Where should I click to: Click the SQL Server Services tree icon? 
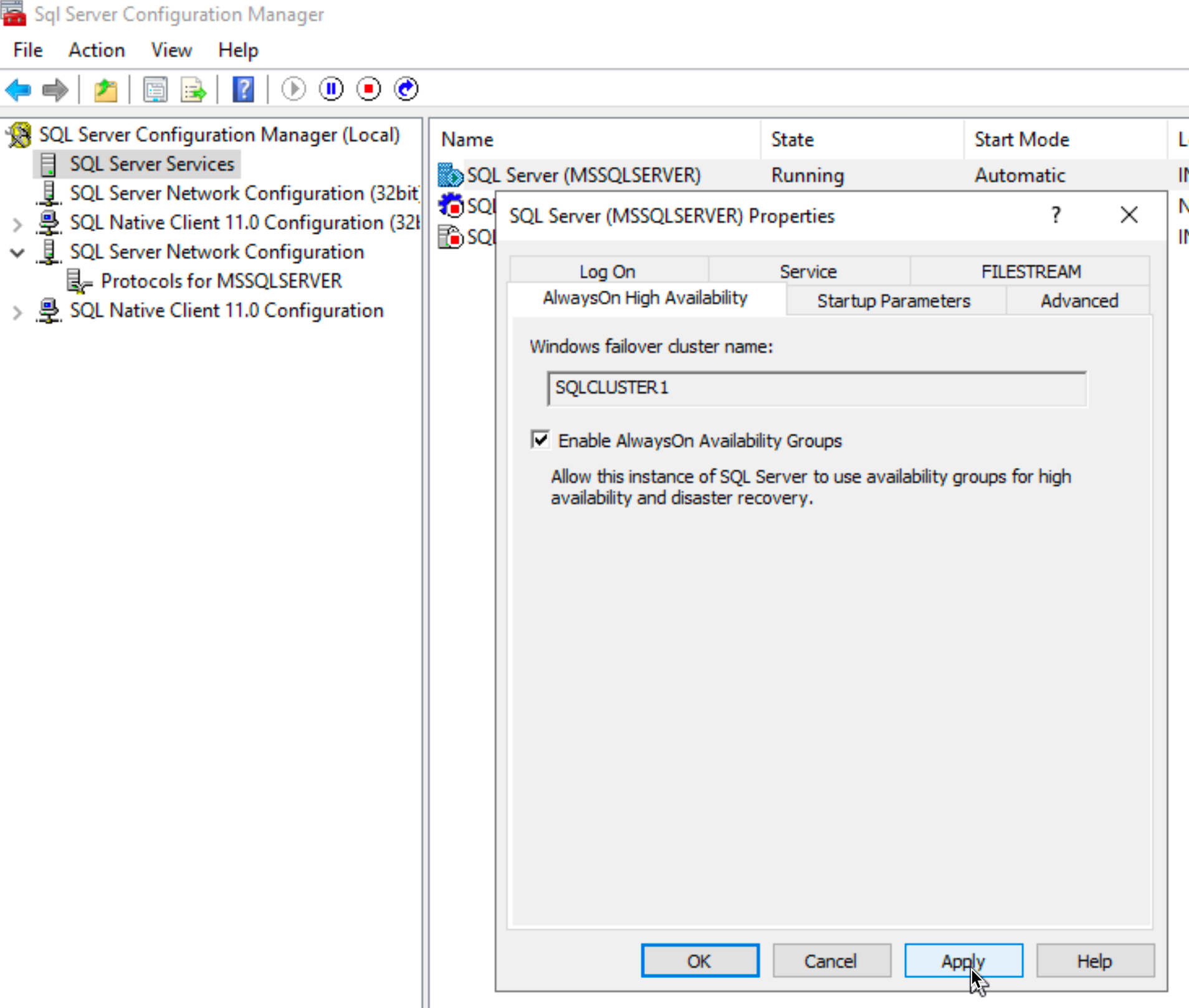pyautogui.click(x=48, y=164)
